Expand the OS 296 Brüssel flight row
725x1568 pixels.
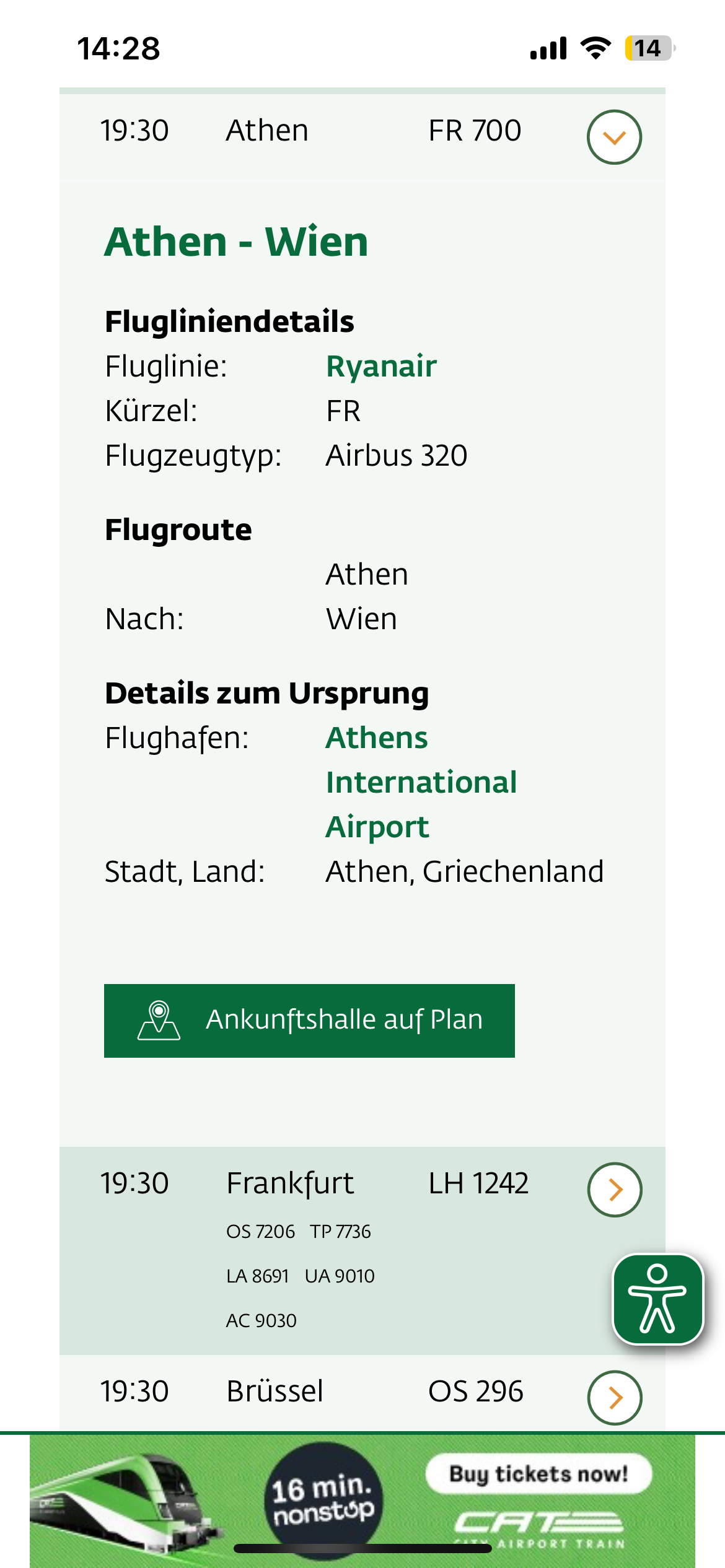tap(614, 1397)
